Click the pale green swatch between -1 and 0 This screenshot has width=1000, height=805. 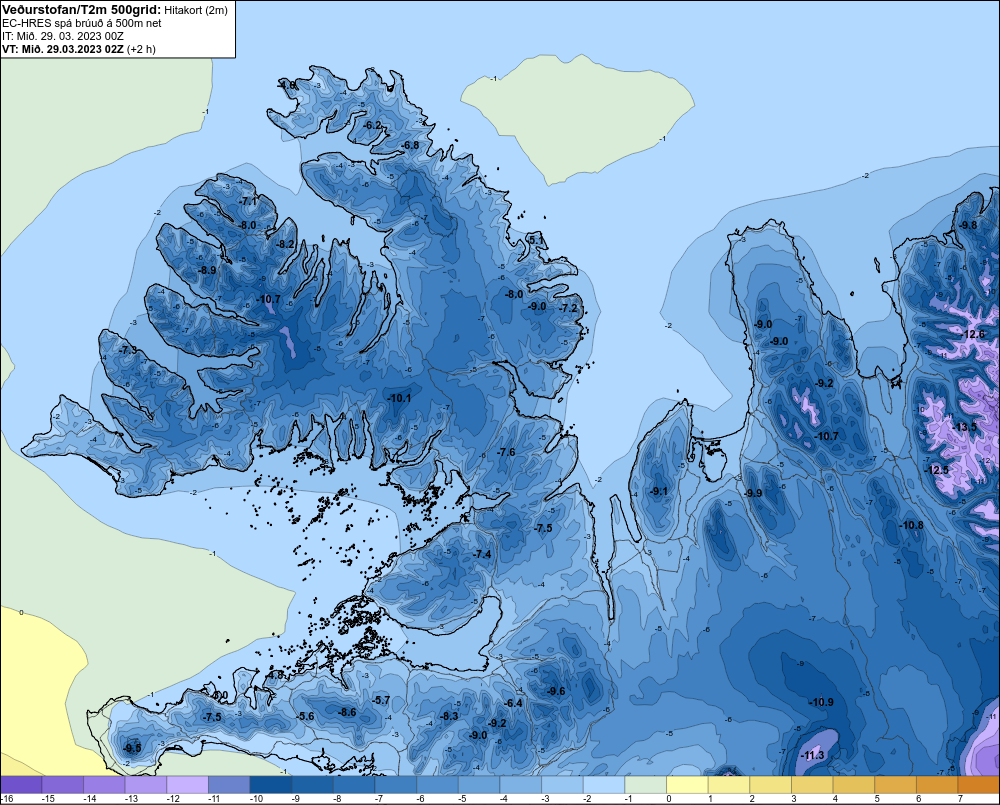coord(645,785)
